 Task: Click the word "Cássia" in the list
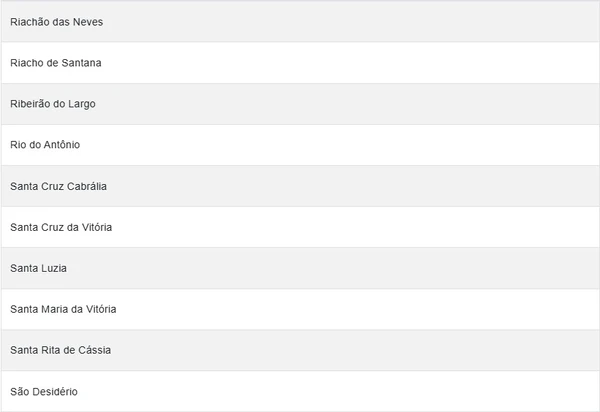tap(93, 350)
